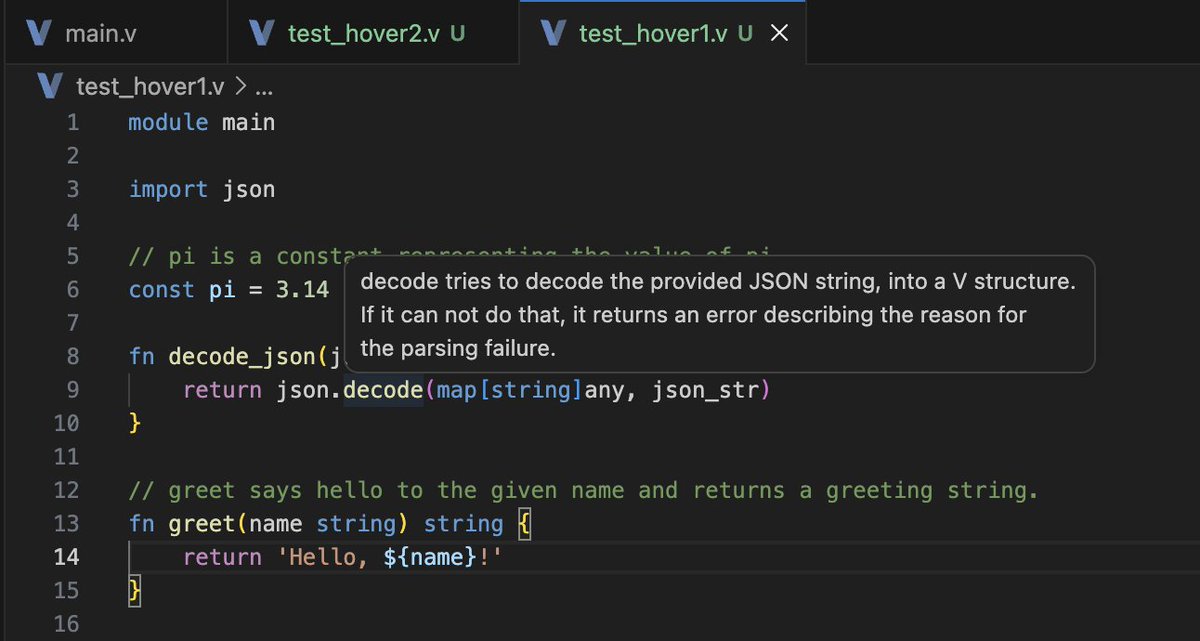Click the decode hover documentation tooltip
Screen dimensions: 1200x641
point(719,315)
